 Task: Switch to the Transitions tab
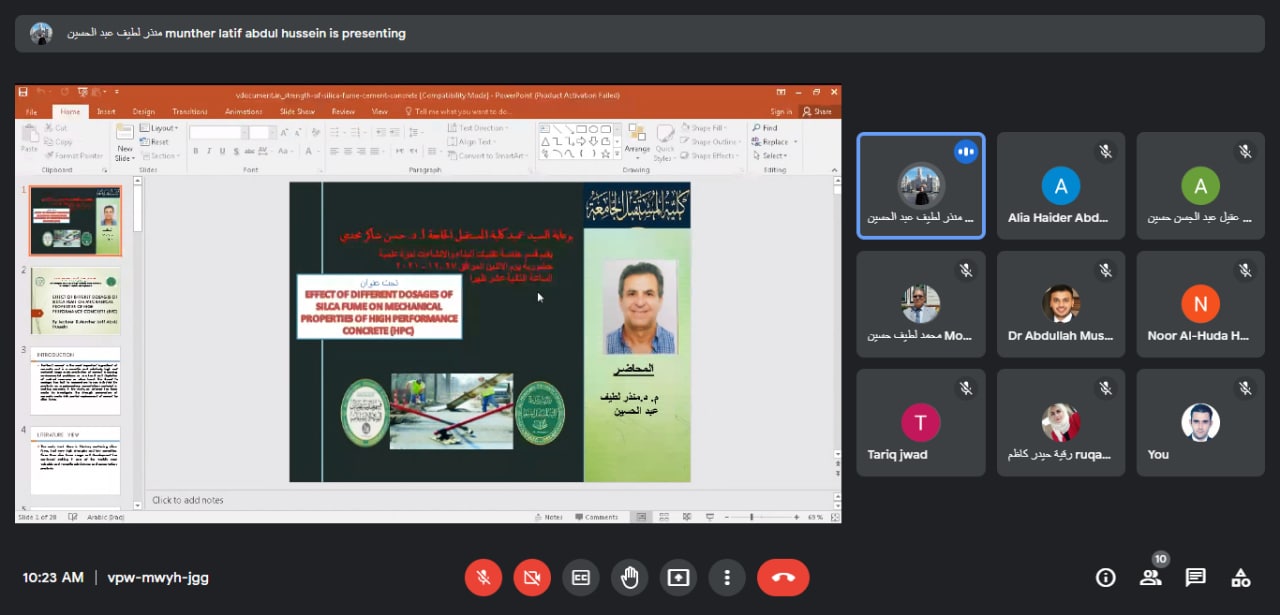189,112
